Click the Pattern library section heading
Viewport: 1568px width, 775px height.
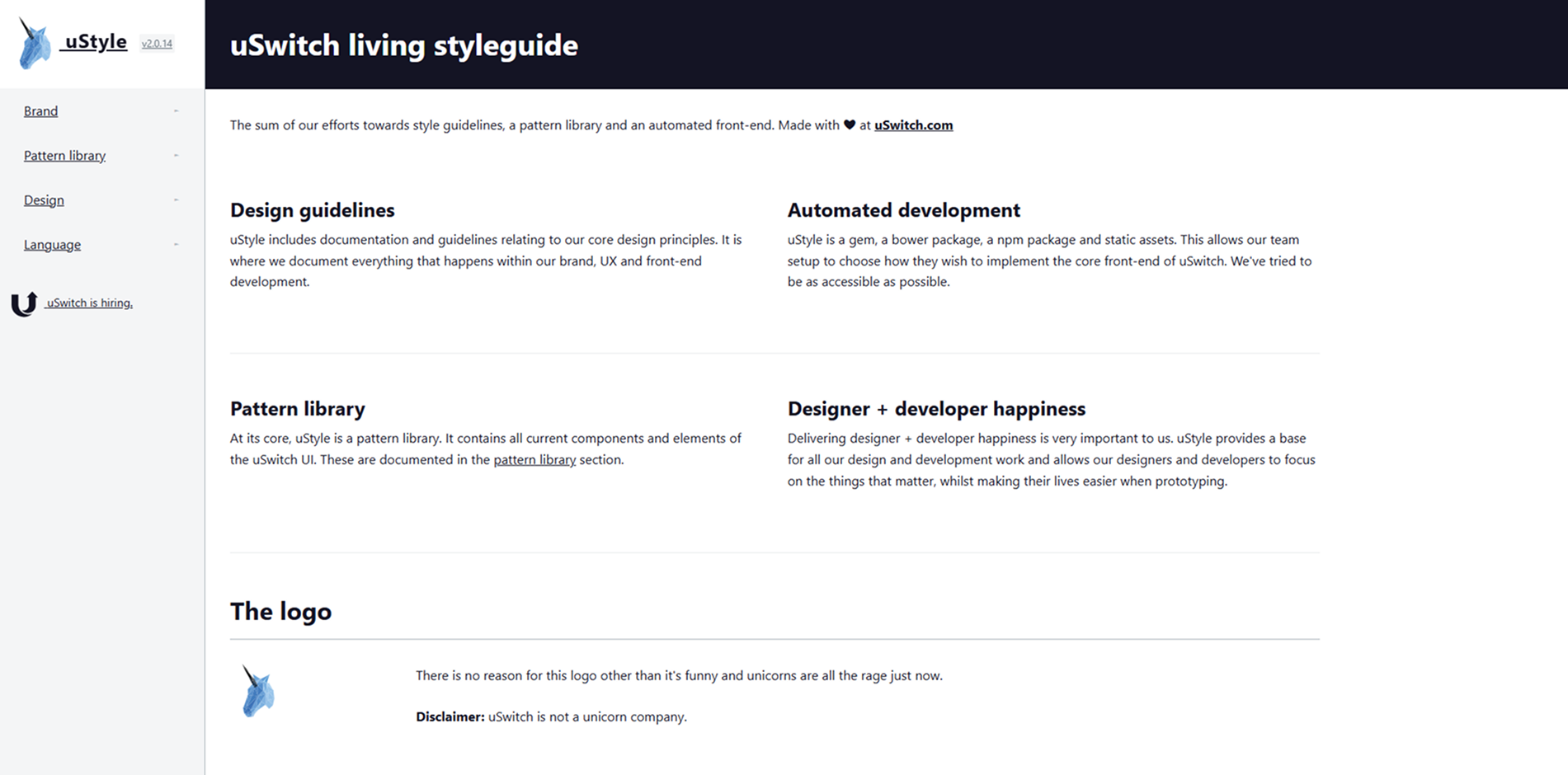(x=298, y=409)
